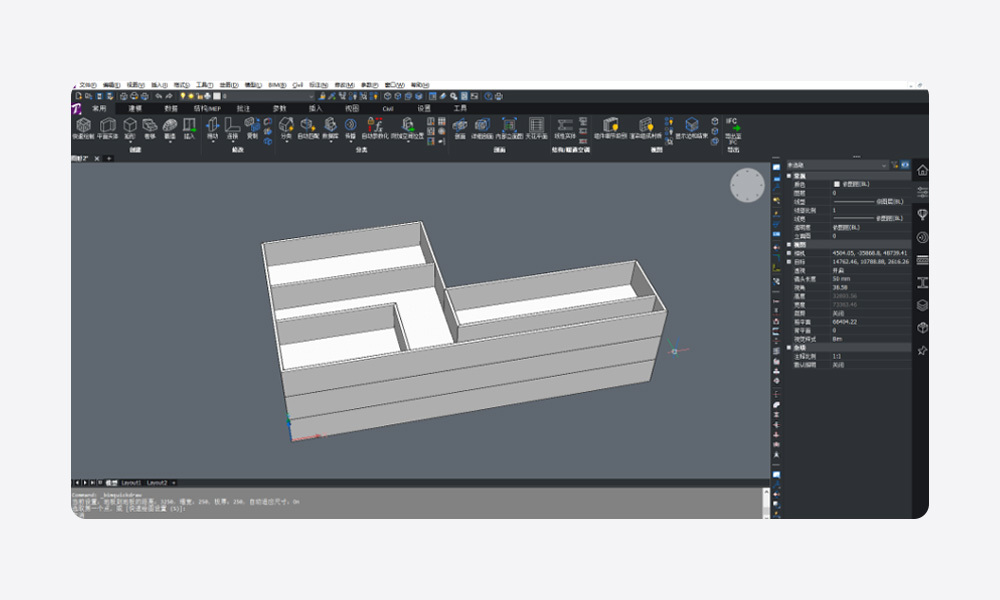
Task: Open the layer dropdown in top toolbar
Action: [311, 96]
